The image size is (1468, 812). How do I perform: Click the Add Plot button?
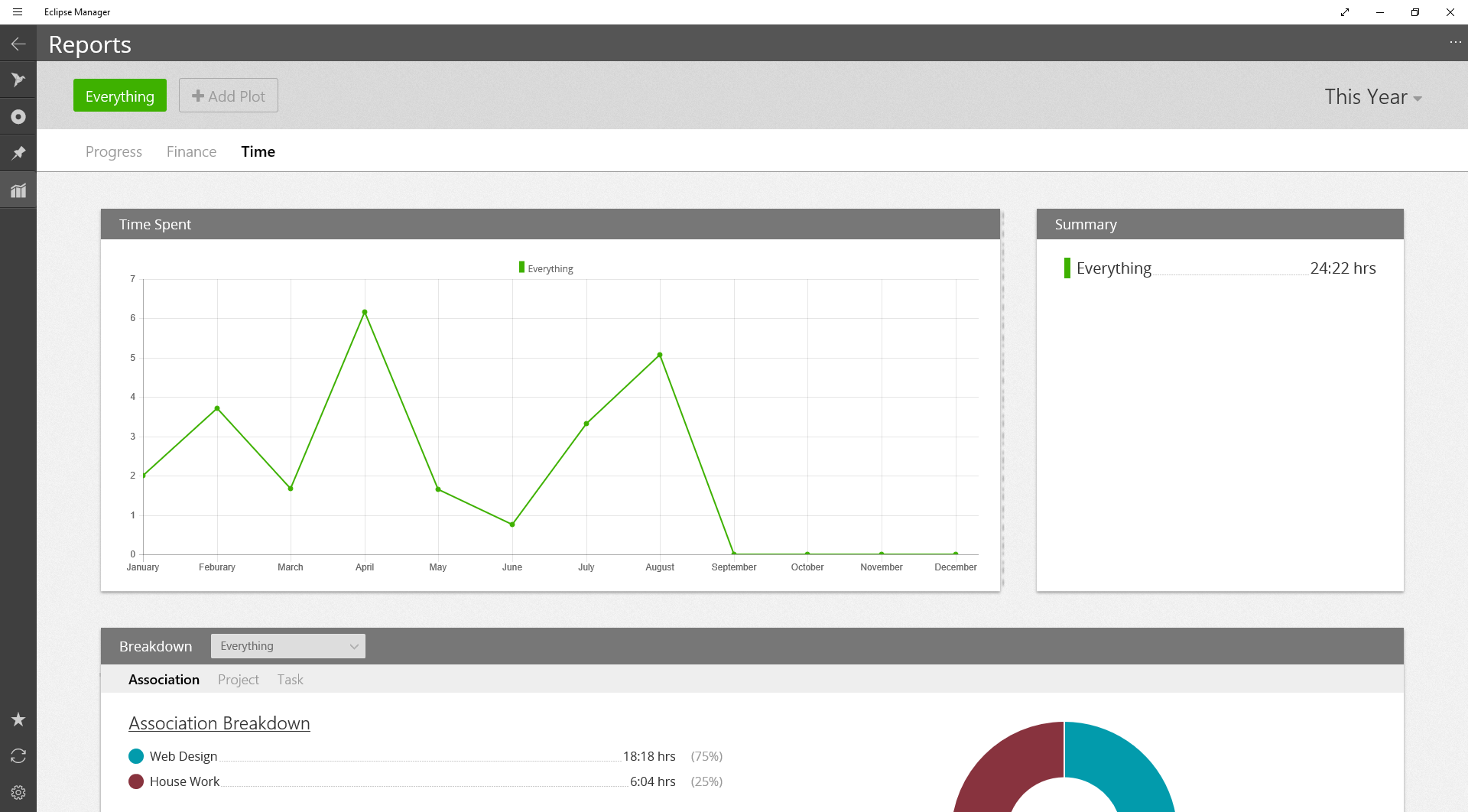(229, 96)
